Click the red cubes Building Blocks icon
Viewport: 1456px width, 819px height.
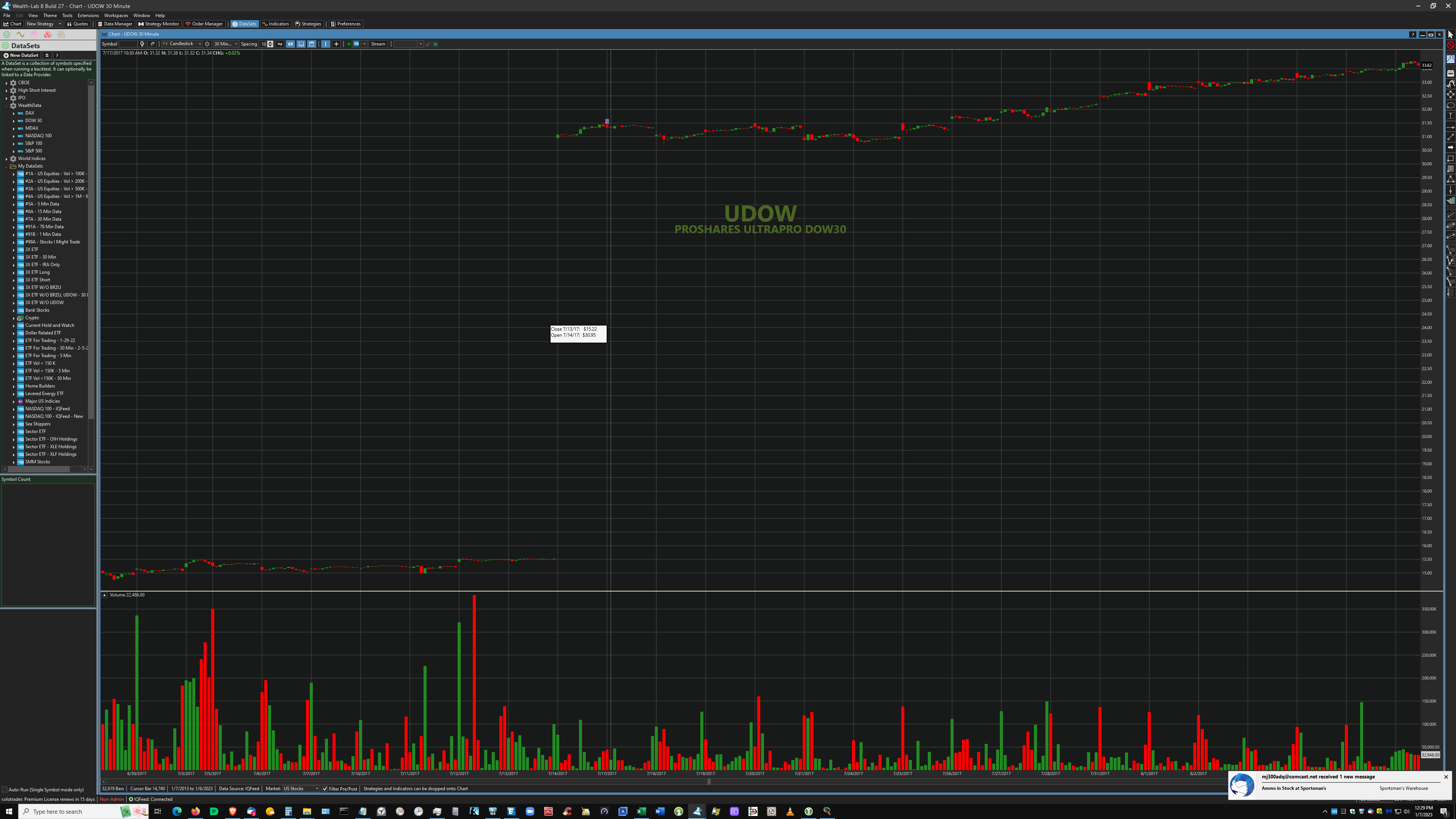47,35
